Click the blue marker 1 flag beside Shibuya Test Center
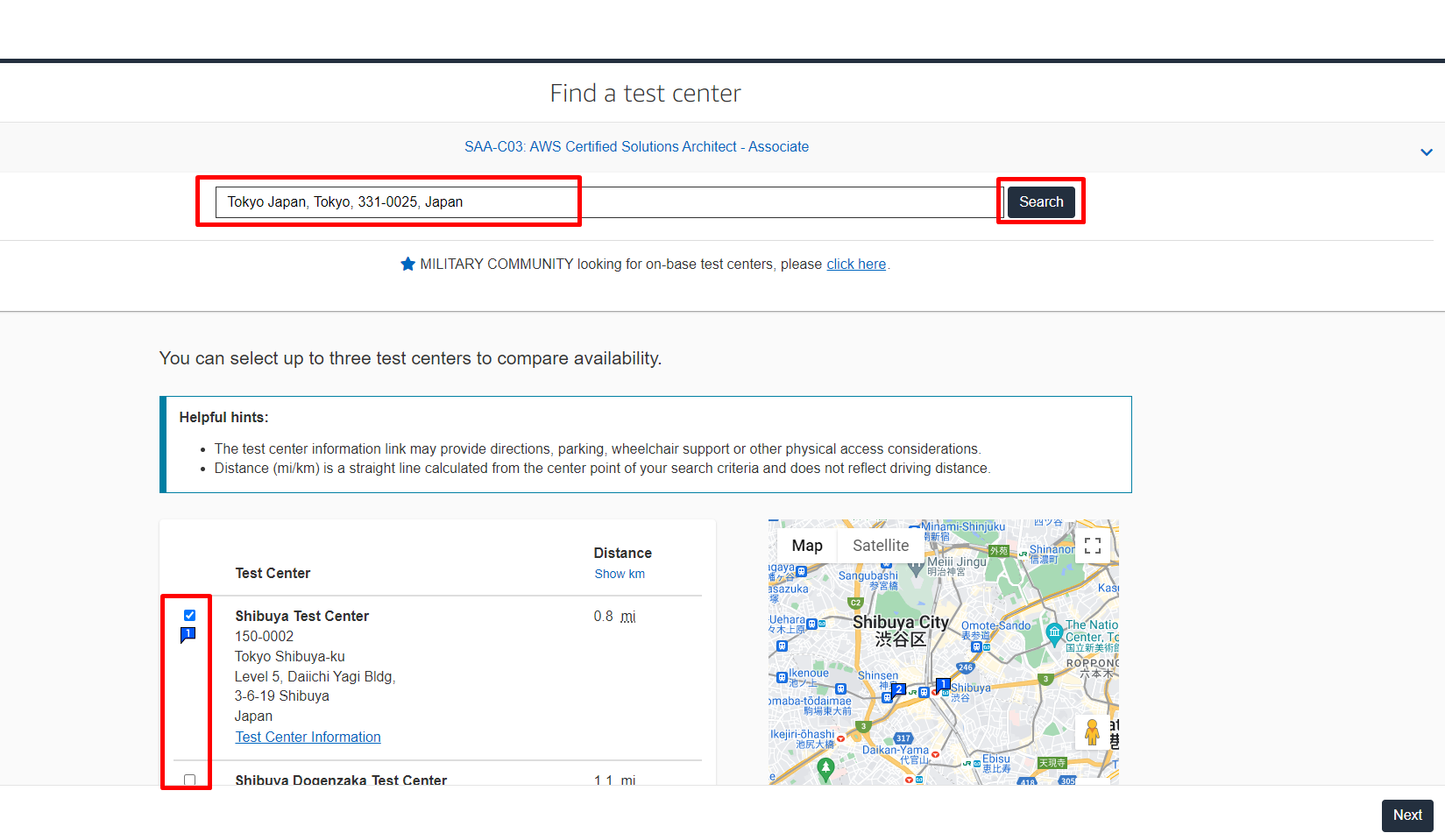The width and height of the screenshot is (1445, 840). (188, 635)
